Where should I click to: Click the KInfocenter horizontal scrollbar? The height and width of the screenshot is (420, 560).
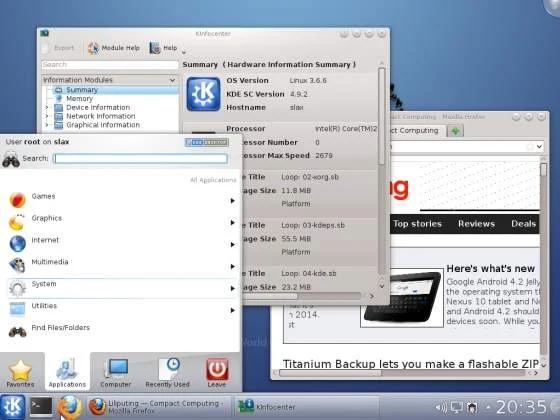click(302, 296)
